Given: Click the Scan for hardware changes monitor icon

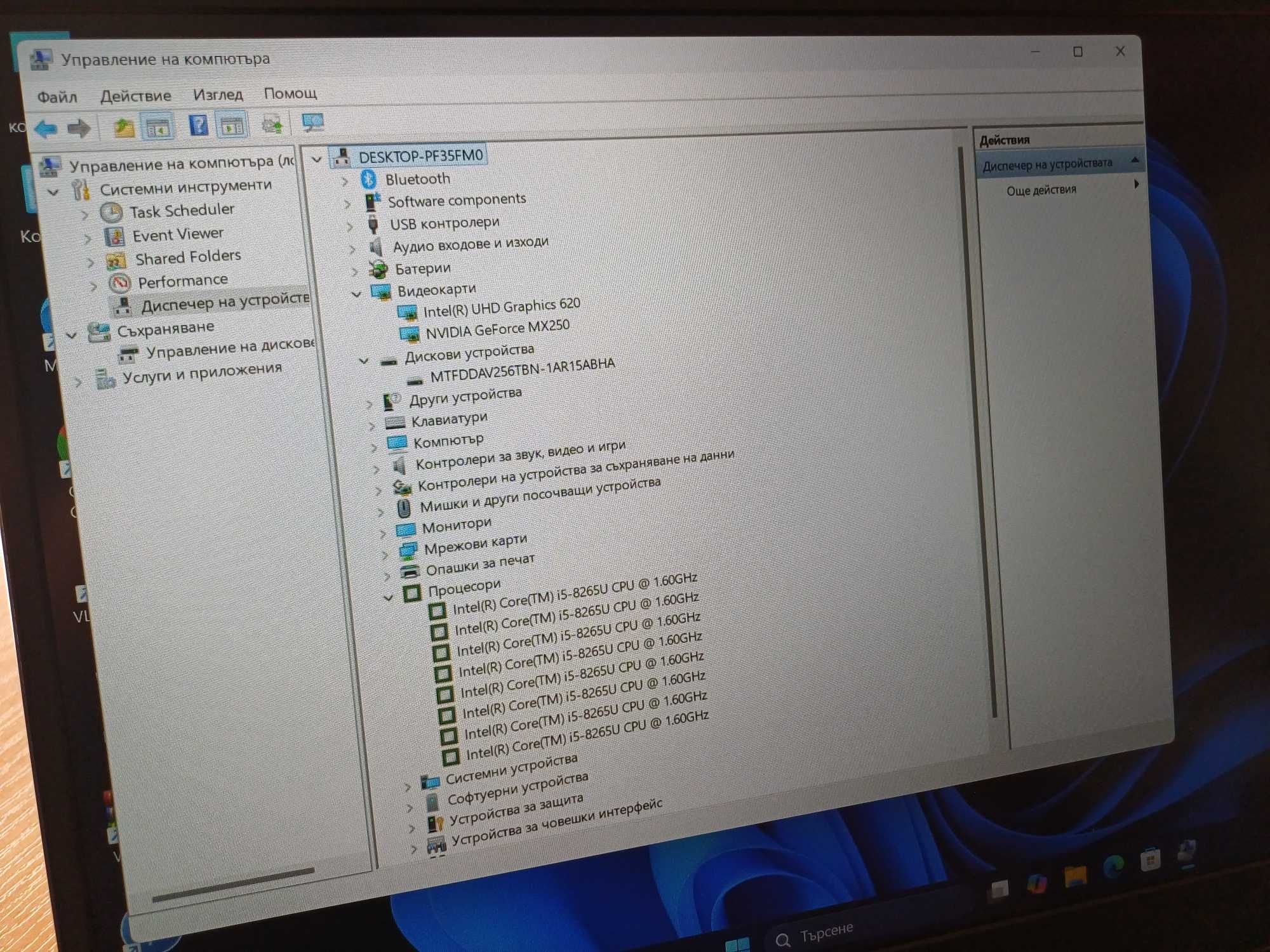Looking at the screenshot, I should point(312,122).
